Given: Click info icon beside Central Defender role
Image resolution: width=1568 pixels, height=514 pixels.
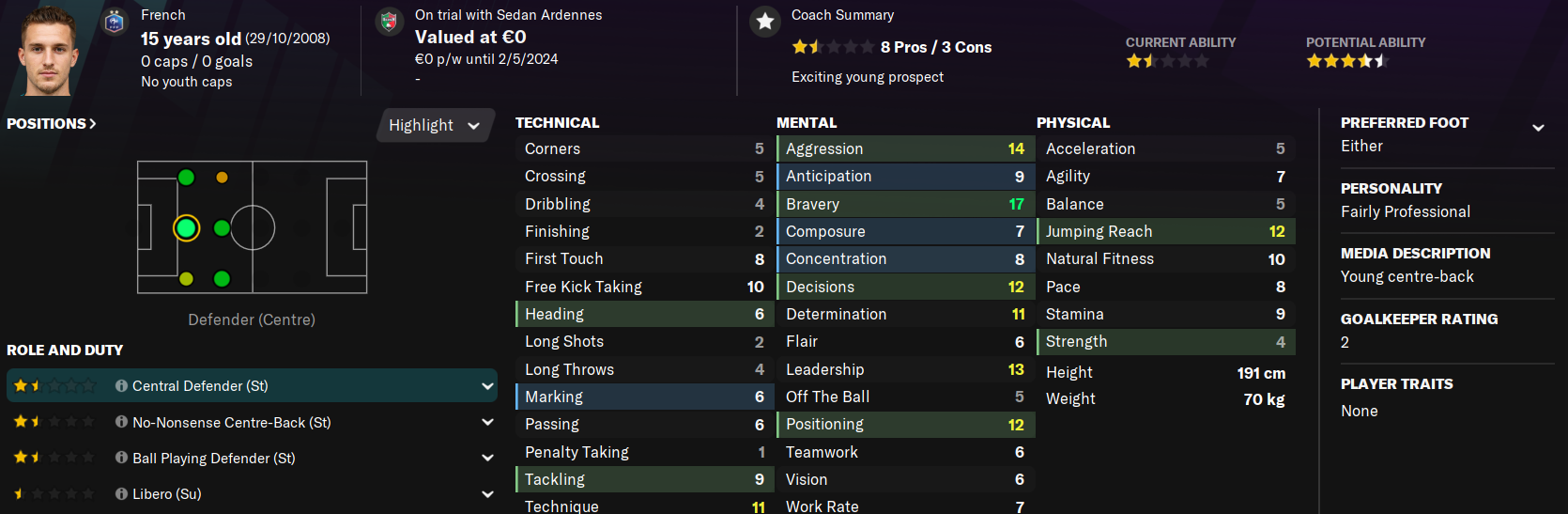Looking at the screenshot, I should [121, 386].
